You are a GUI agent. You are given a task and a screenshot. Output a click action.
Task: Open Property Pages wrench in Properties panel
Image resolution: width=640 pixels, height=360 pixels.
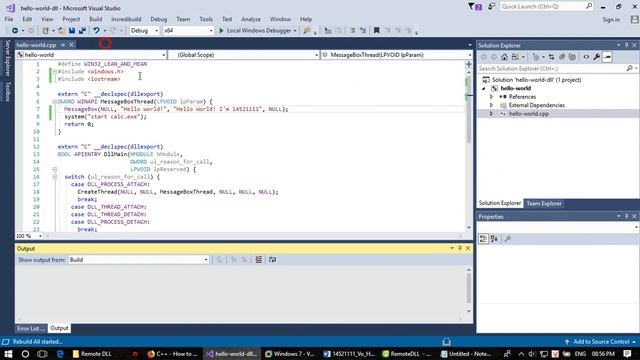(508, 239)
